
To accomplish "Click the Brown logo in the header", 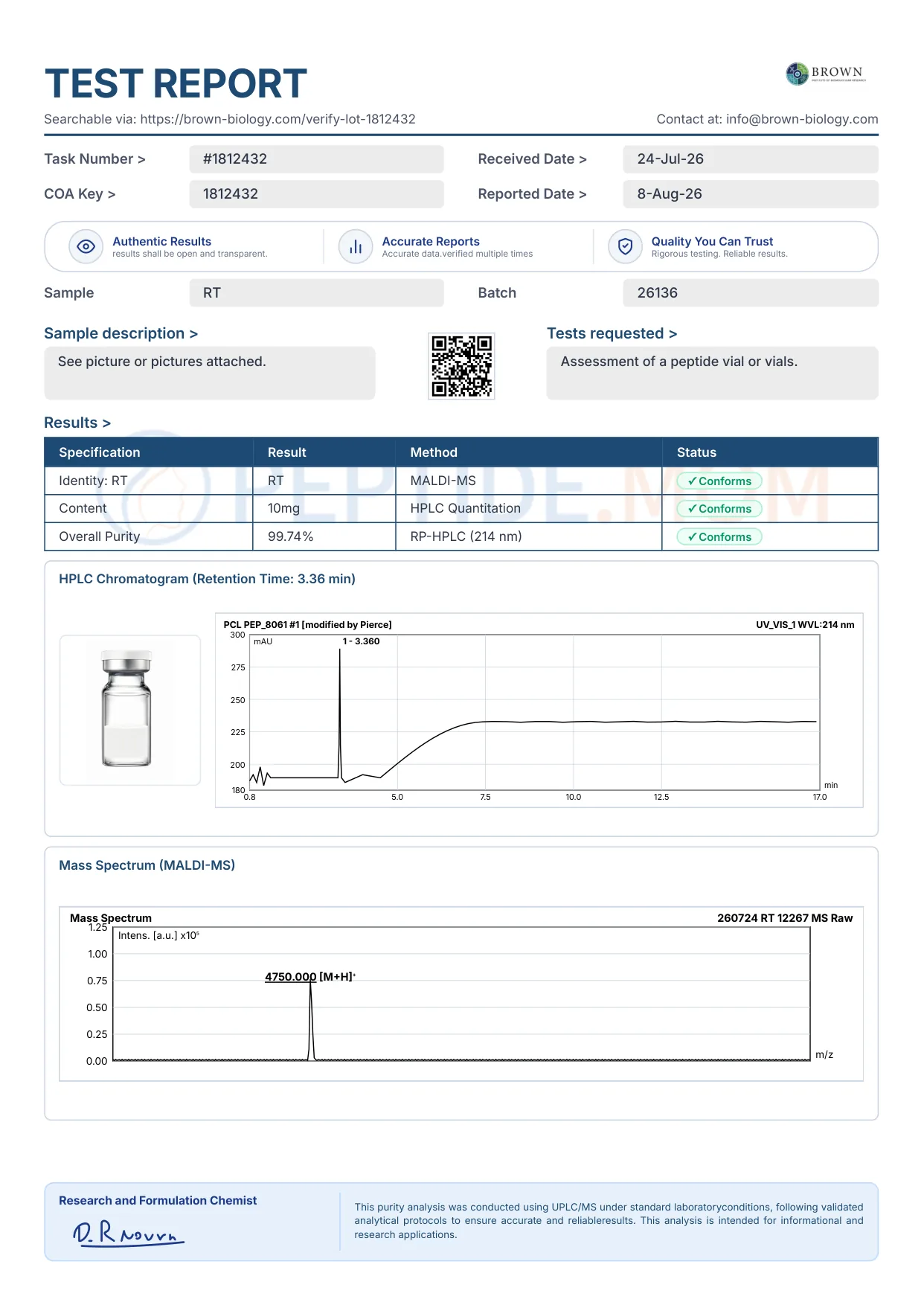I will [x=827, y=74].
